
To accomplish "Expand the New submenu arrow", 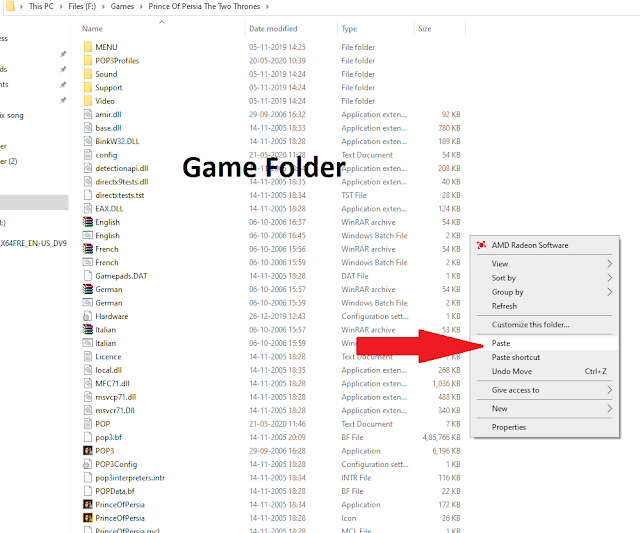I will (609, 409).
